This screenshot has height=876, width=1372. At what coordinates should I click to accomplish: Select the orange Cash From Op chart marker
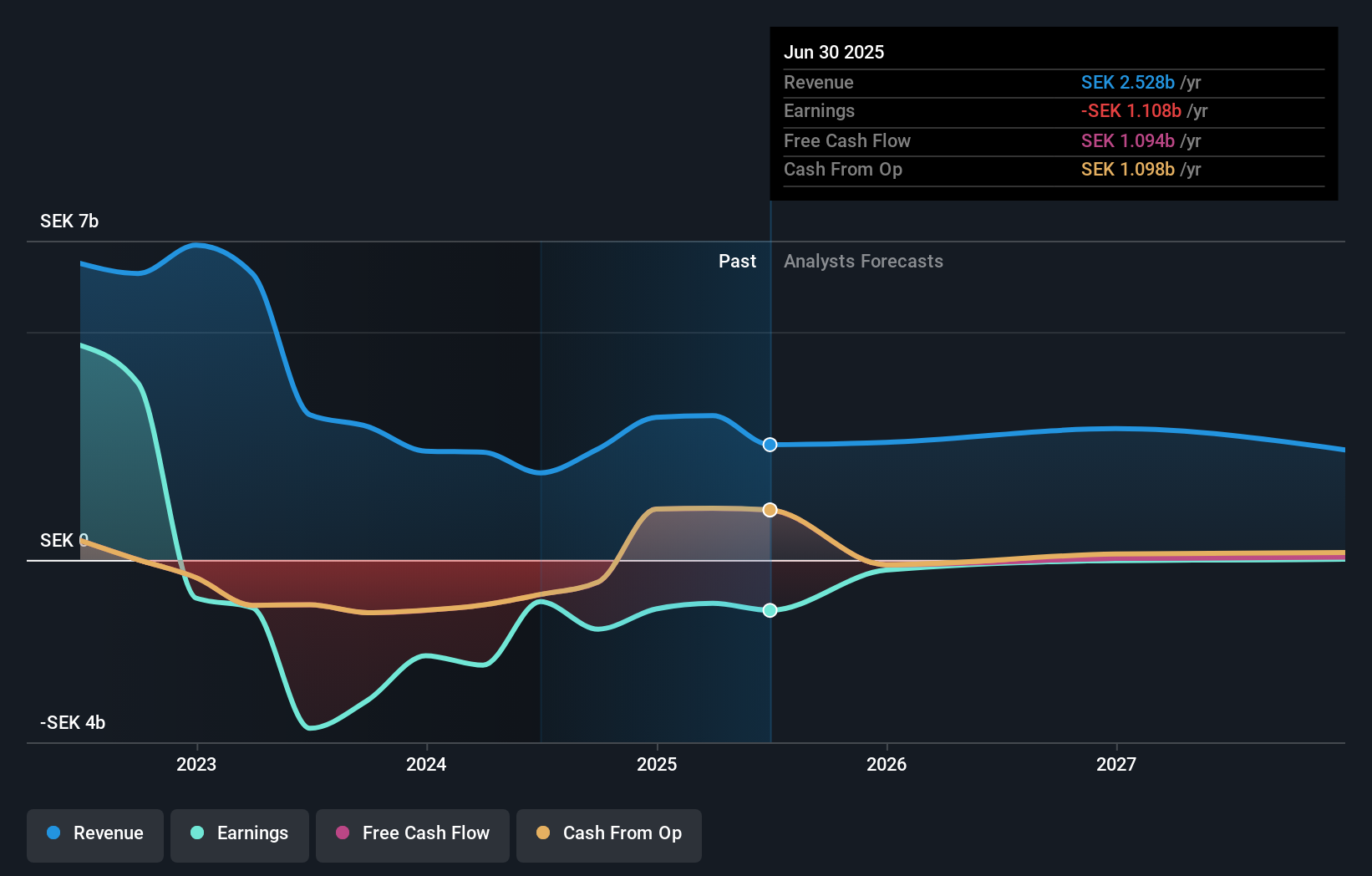pyautogui.click(x=770, y=509)
